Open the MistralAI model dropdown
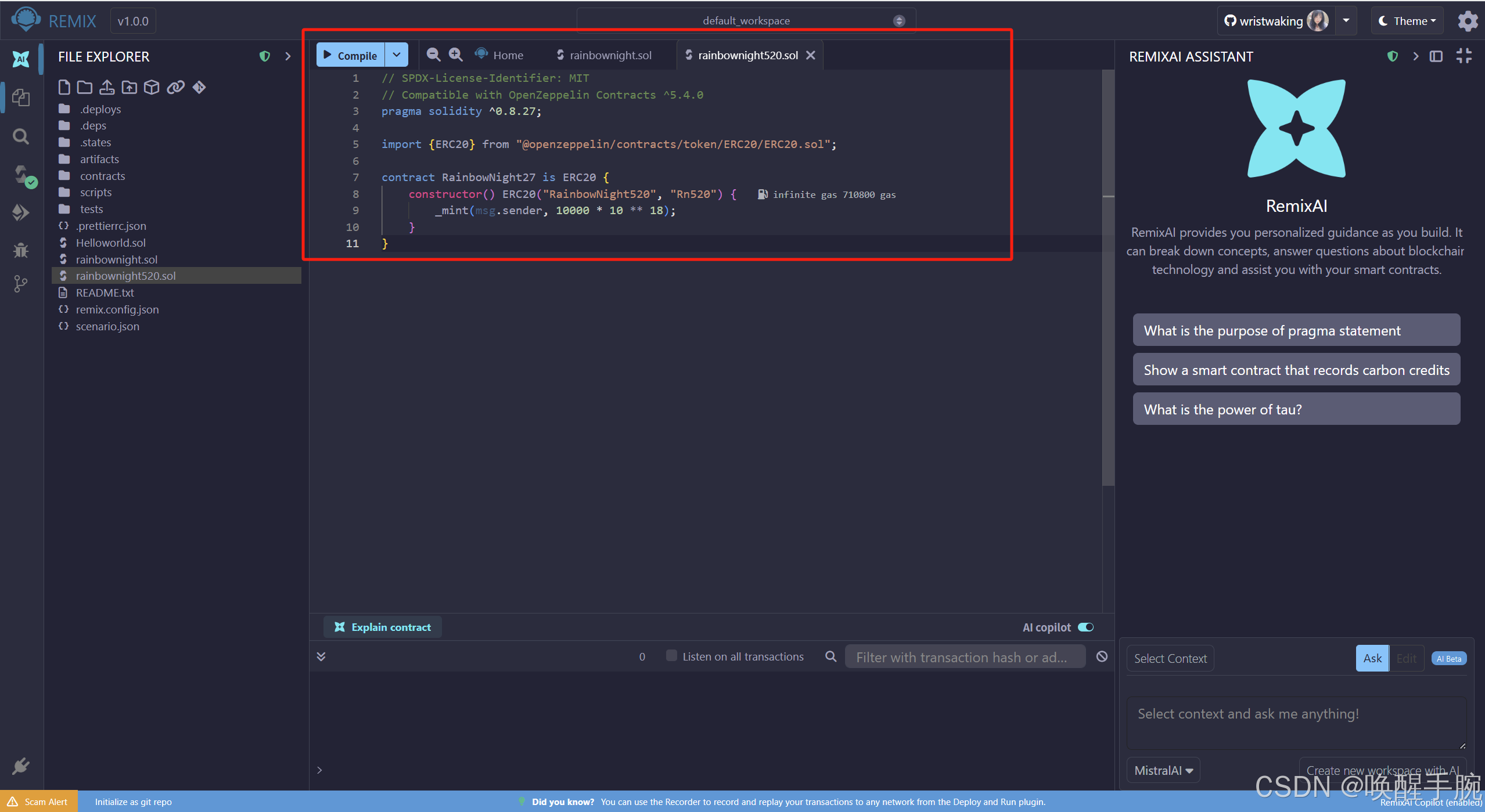1485x812 pixels. (1163, 771)
